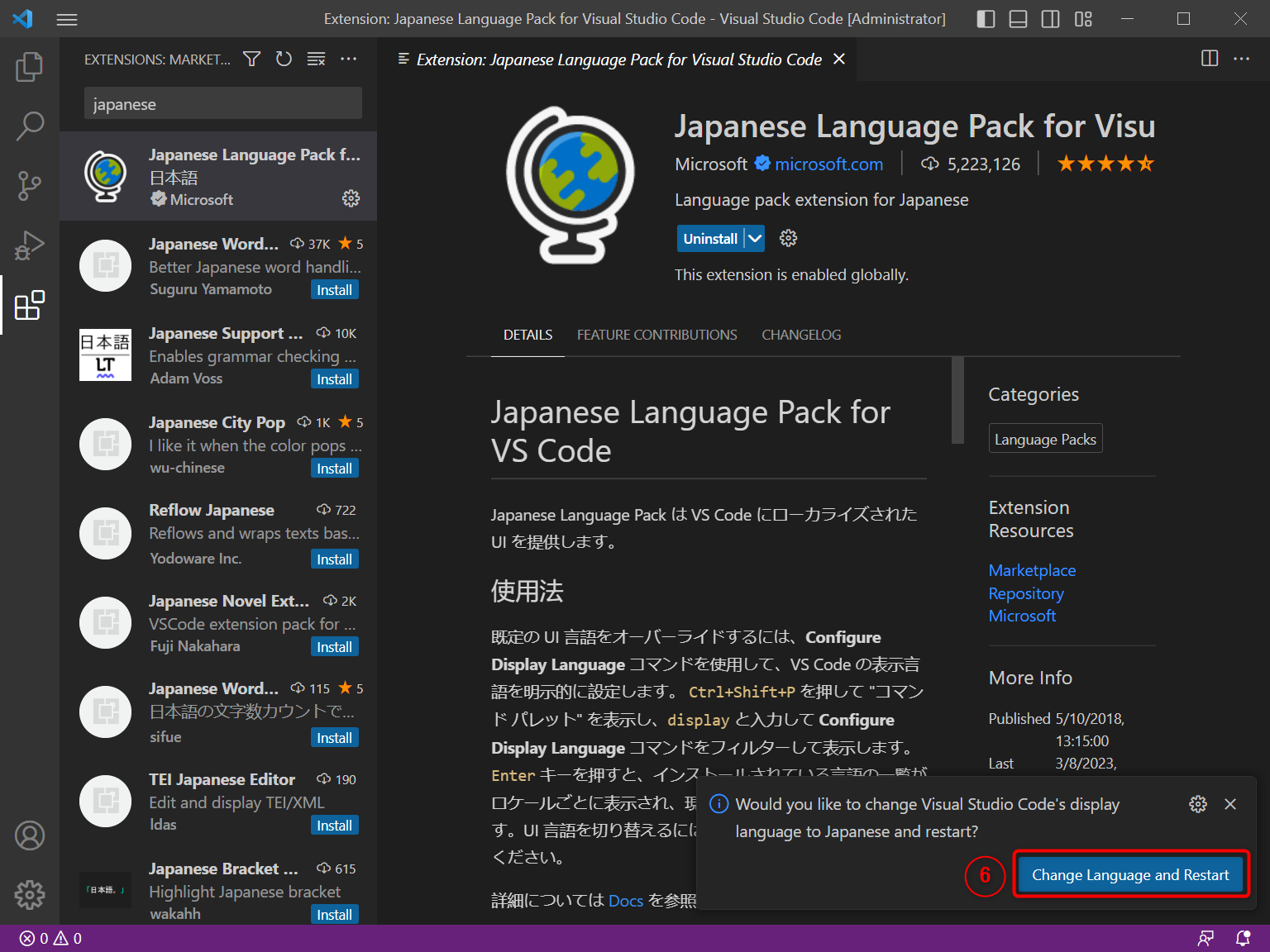
Task: Click the extensions search box
Action: (x=223, y=104)
